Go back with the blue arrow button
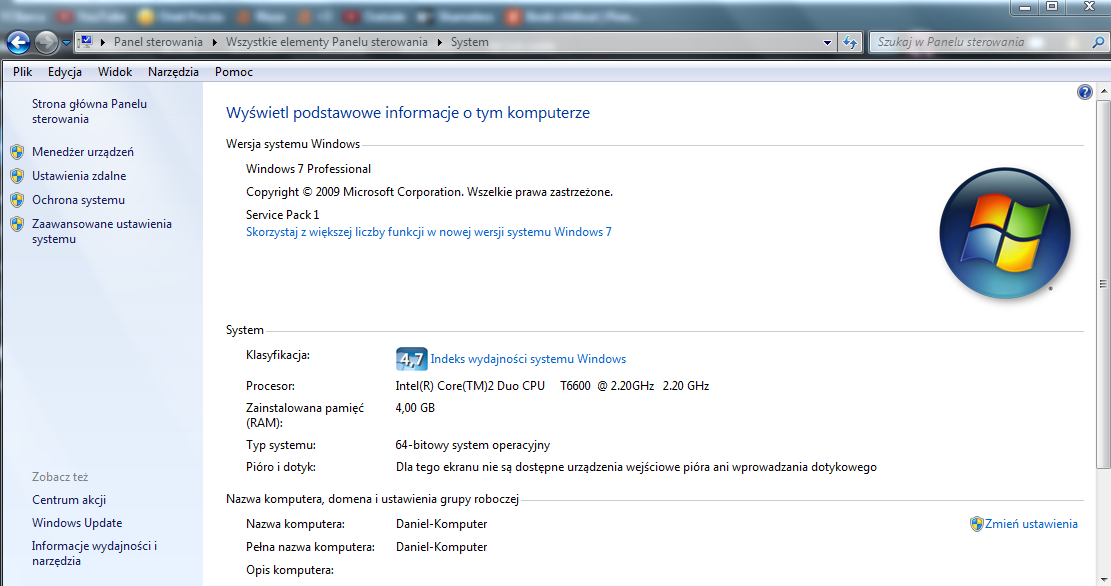Viewport: 1111px width, 586px height. pyautogui.click(x=18, y=43)
